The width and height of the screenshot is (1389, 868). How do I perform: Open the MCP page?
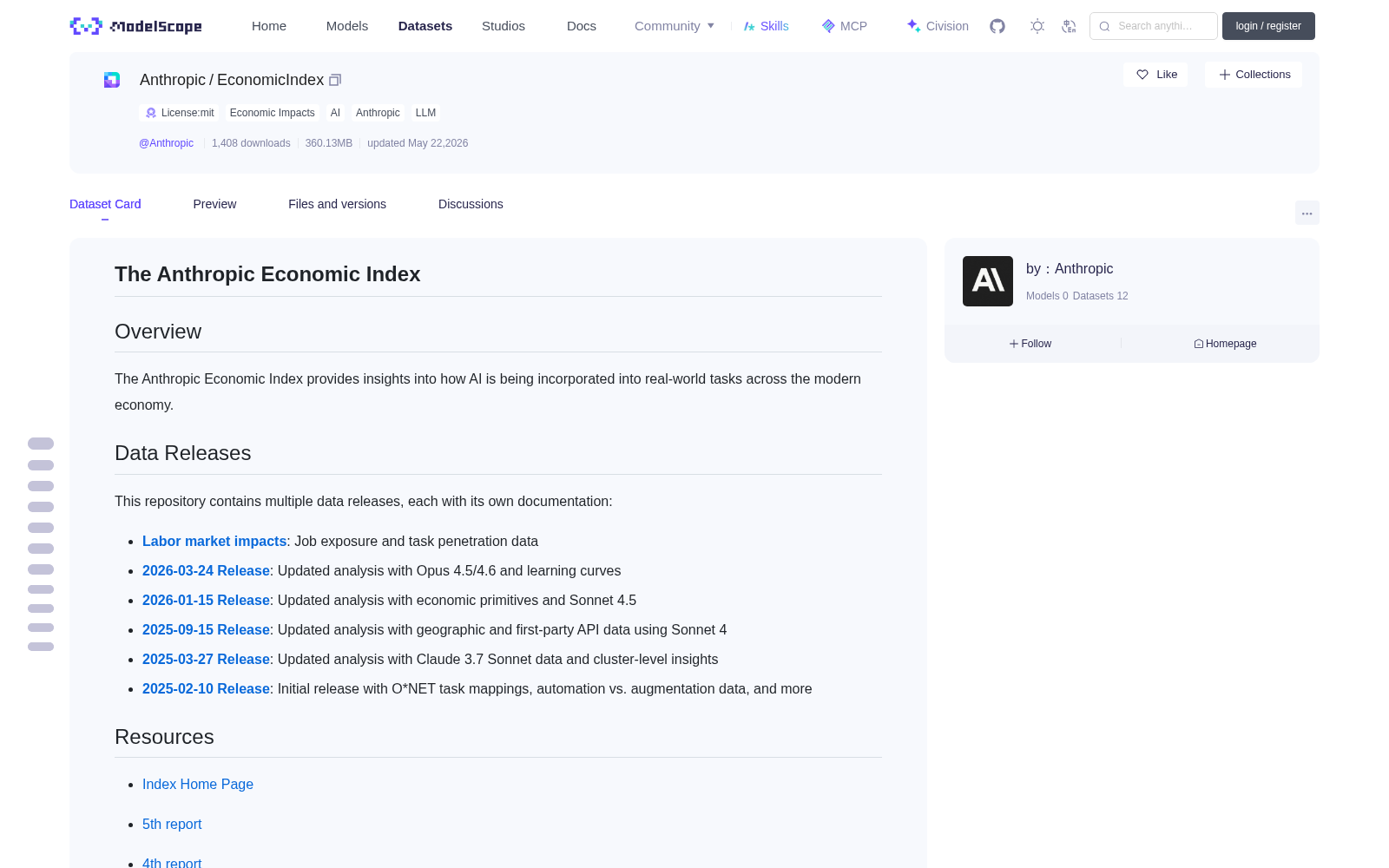click(844, 26)
